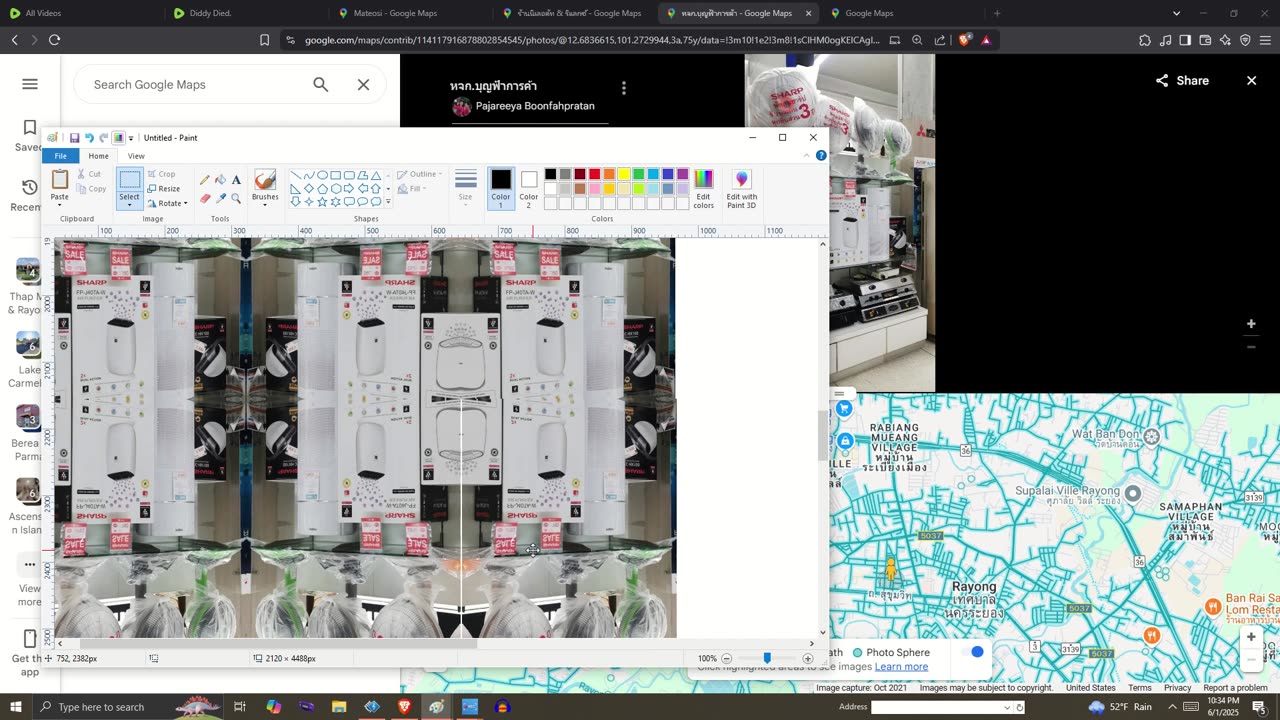Select the Color 2 white swatch box

pos(529,188)
